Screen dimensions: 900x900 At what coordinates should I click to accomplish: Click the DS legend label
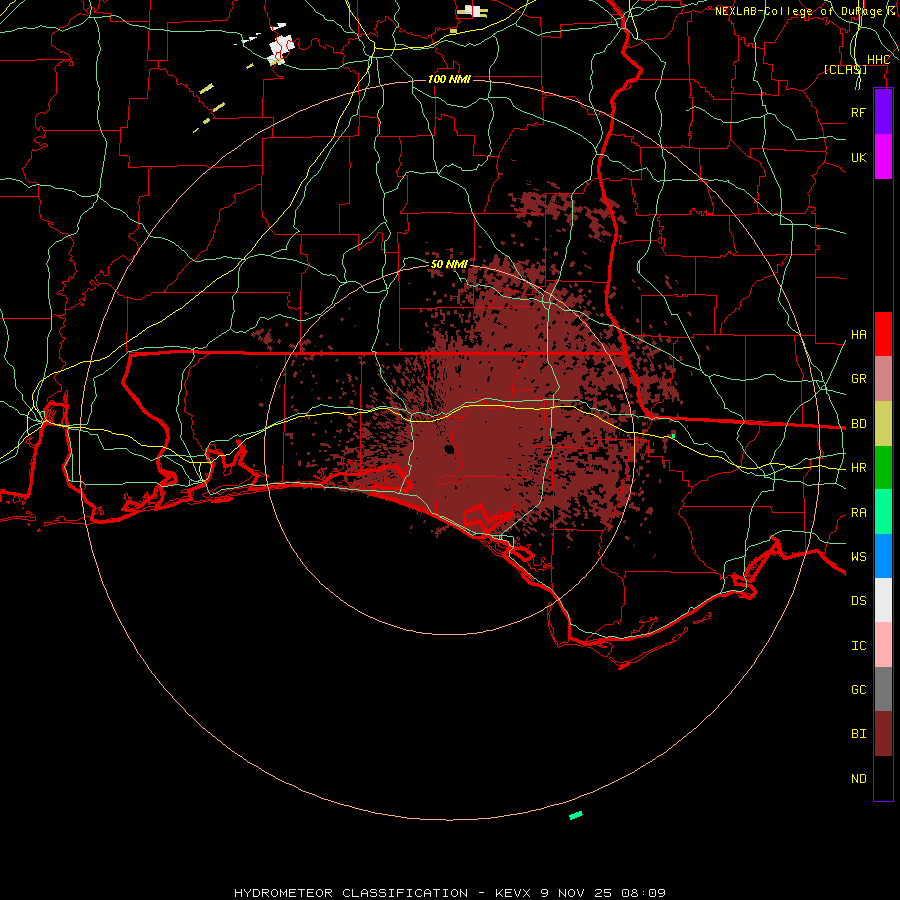coord(858,600)
